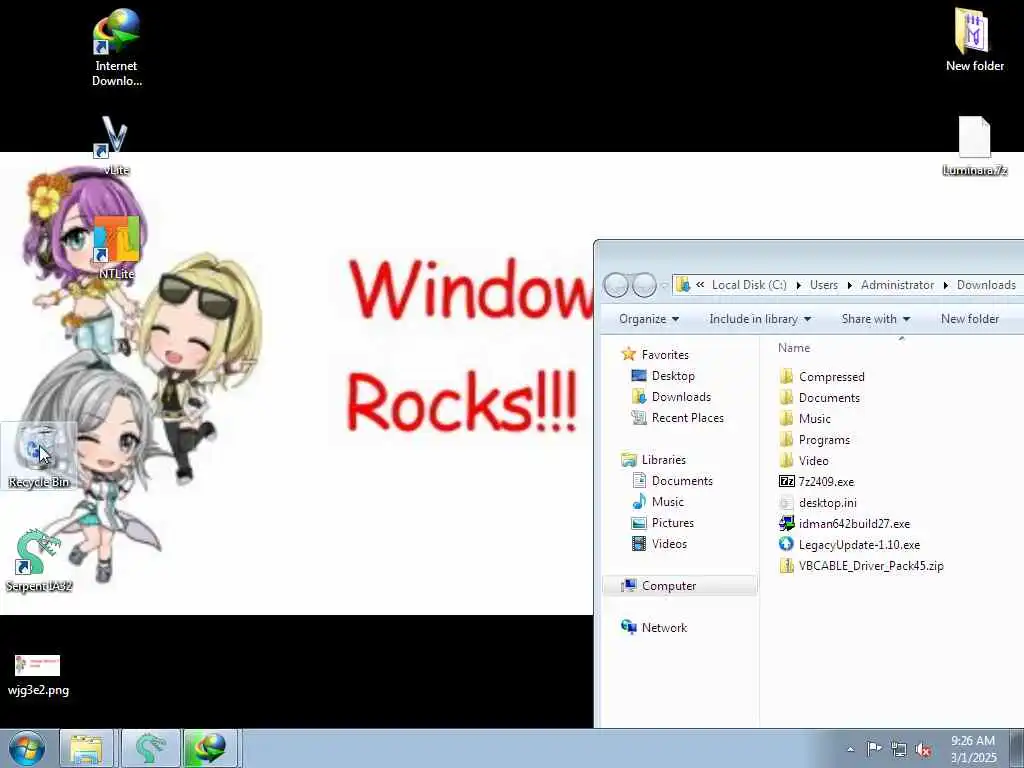Switch to Internet Download Manager taskbar button
1024x768 pixels.
(x=210, y=748)
